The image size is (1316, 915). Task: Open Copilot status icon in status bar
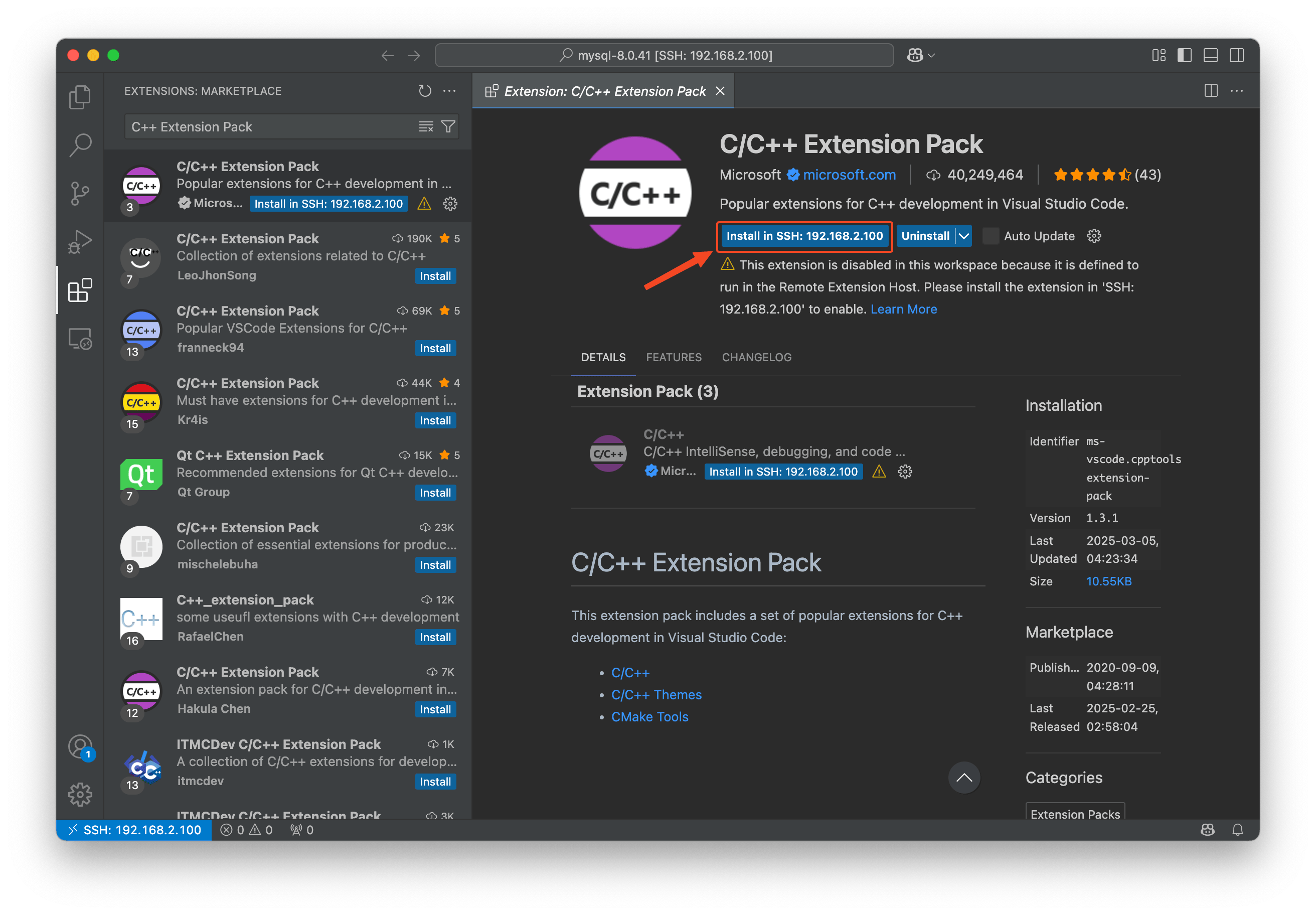click(x=1207, y=830)
